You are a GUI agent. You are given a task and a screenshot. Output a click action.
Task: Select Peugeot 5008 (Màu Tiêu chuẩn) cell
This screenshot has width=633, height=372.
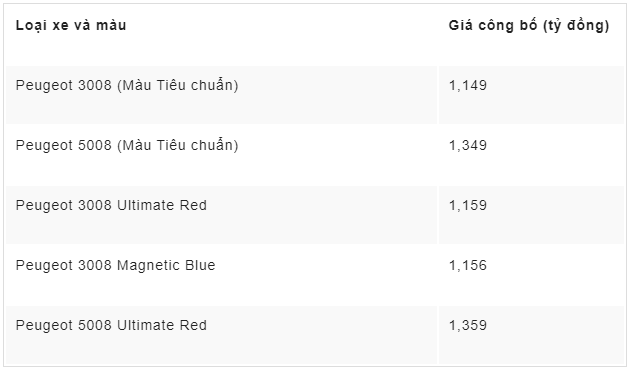pyautogui.click(x=221, y=155)
